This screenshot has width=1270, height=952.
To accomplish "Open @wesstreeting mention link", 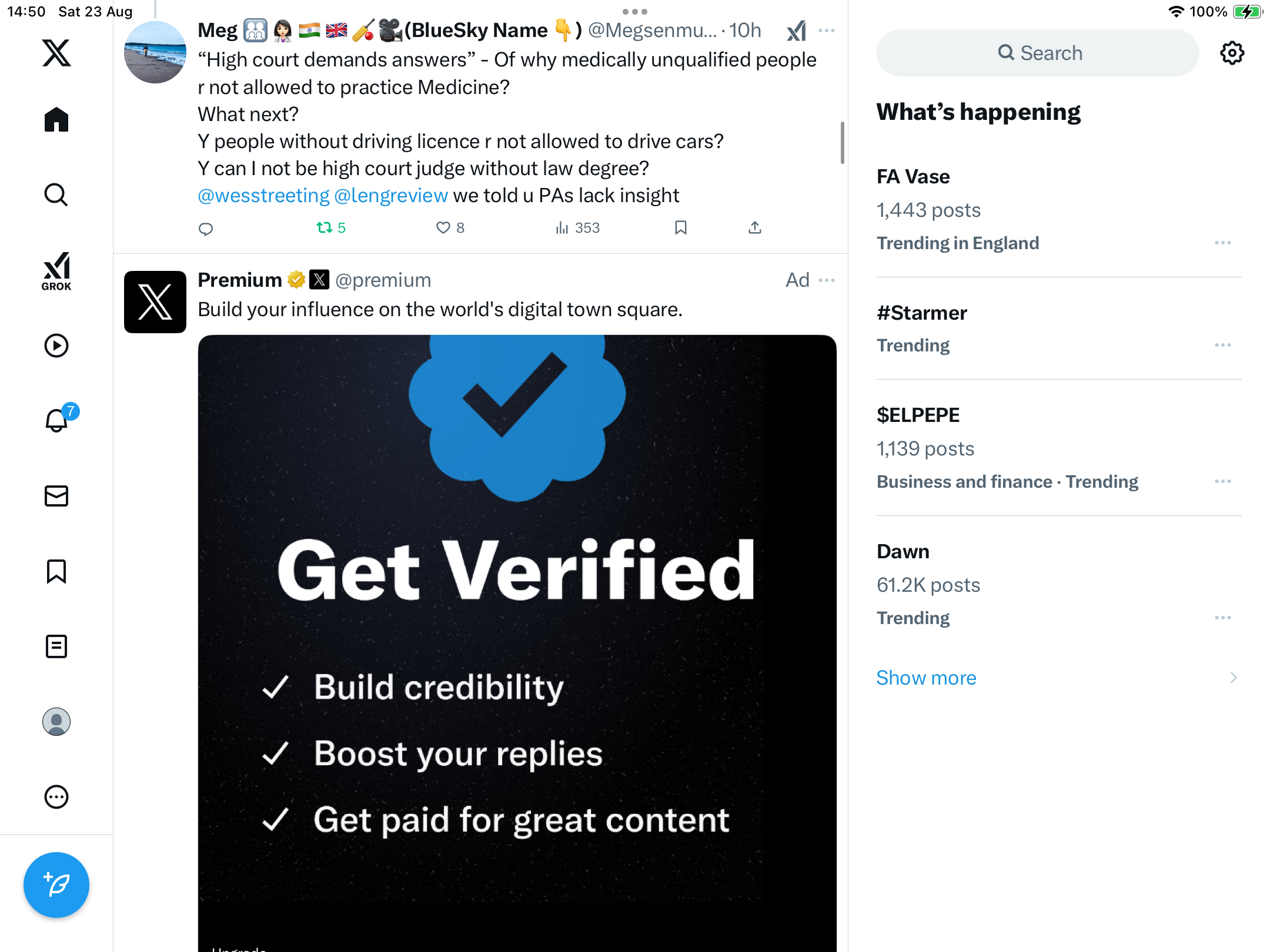I will pyautogui.click(x=263, y=196).
